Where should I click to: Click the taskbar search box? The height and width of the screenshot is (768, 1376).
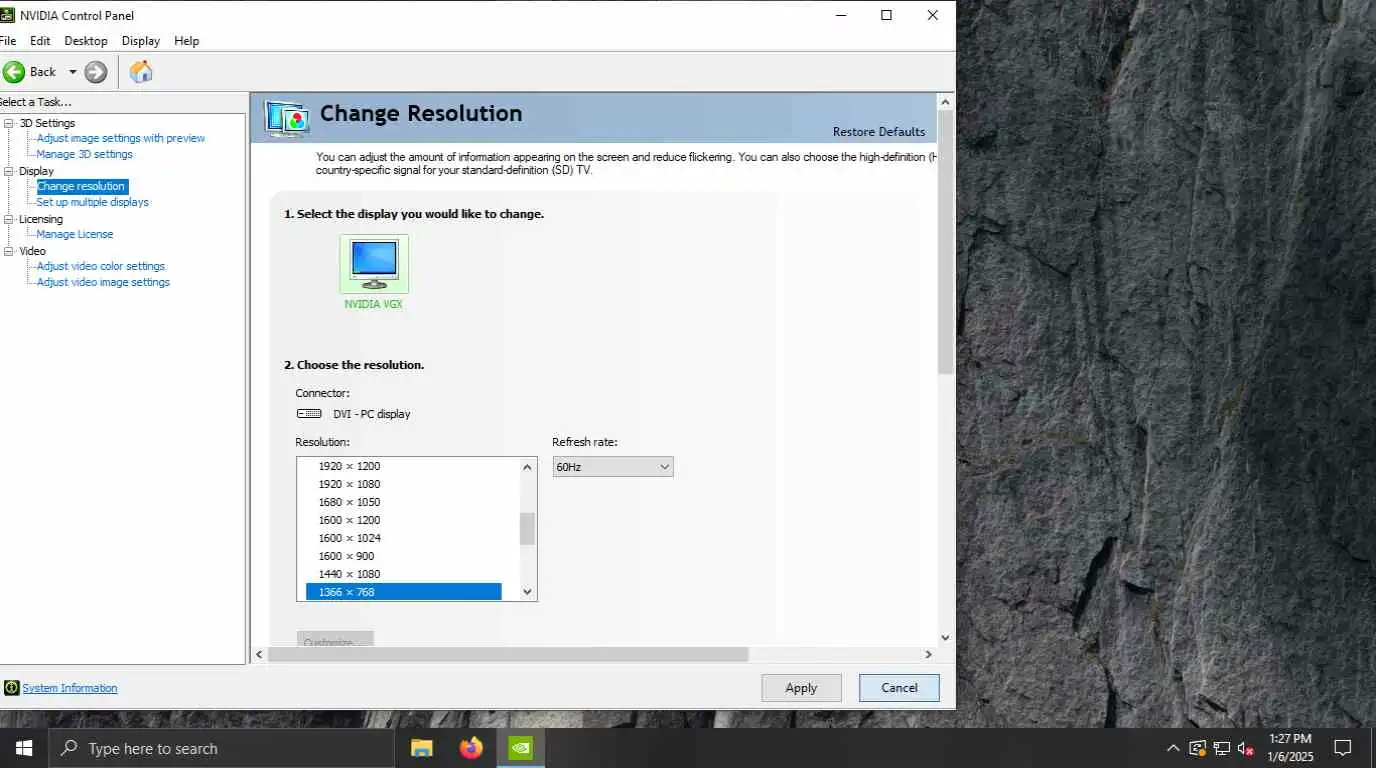coord(221,748)
